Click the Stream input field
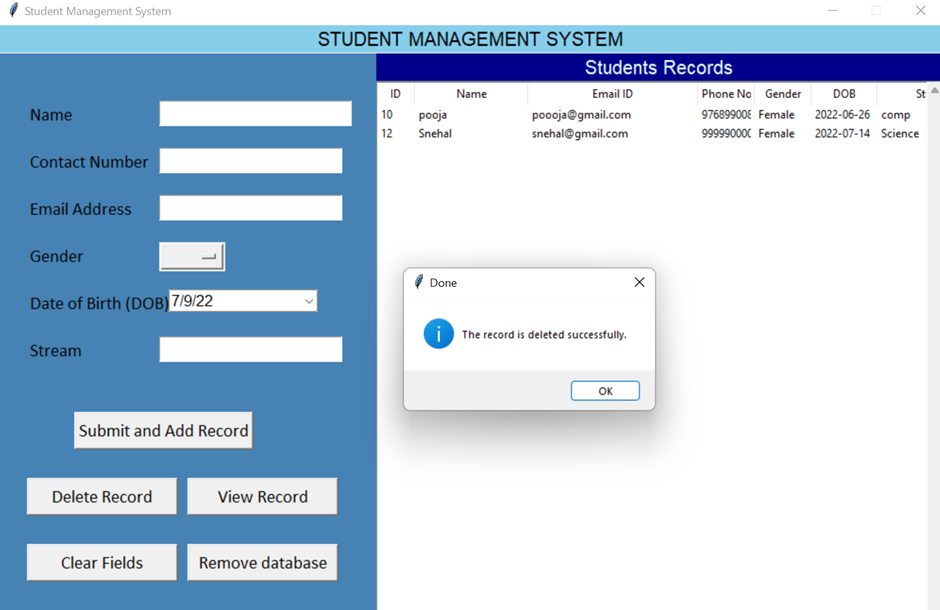 point(250,349)
